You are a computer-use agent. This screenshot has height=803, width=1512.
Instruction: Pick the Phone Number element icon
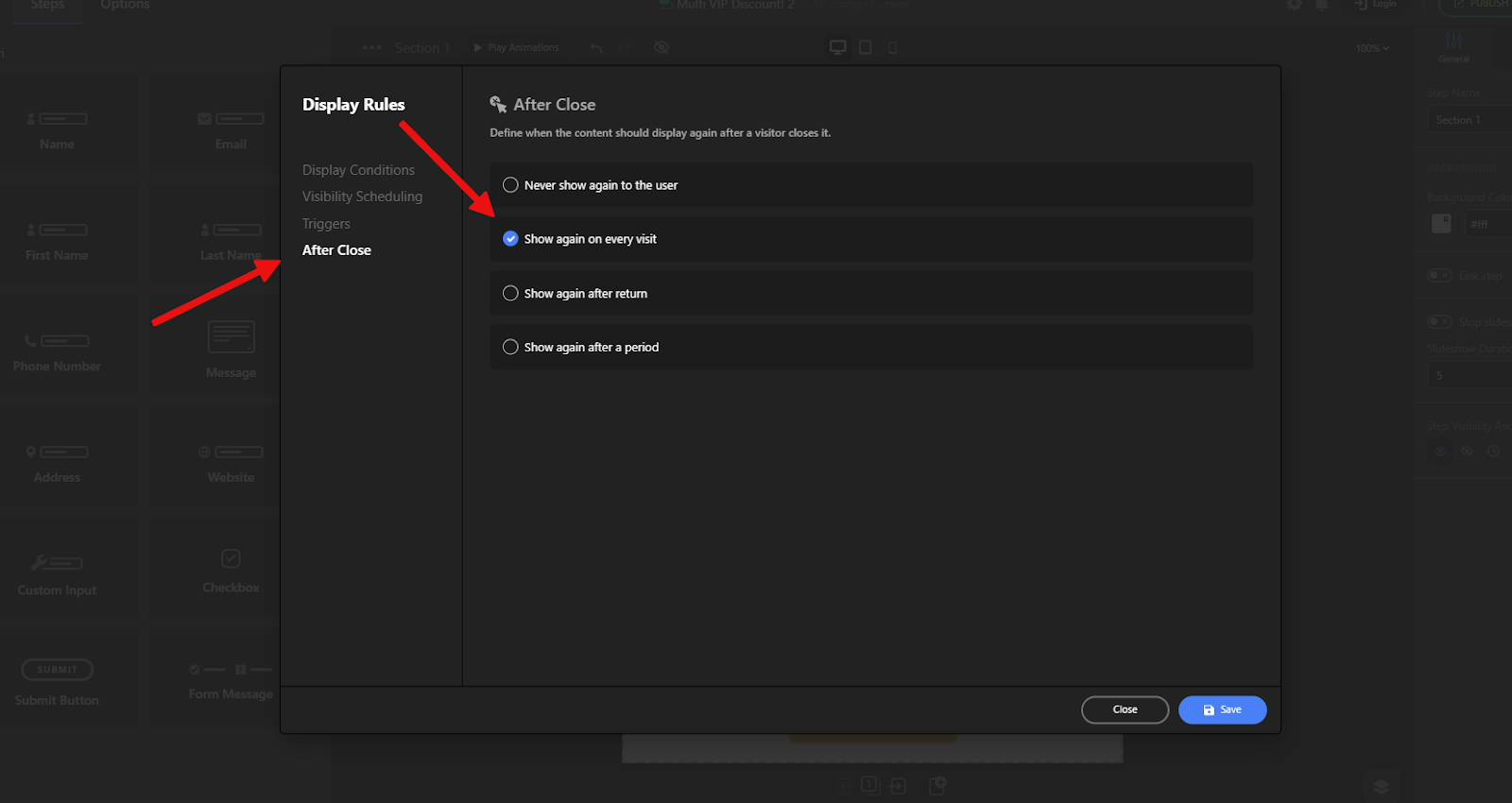(57, 341)
